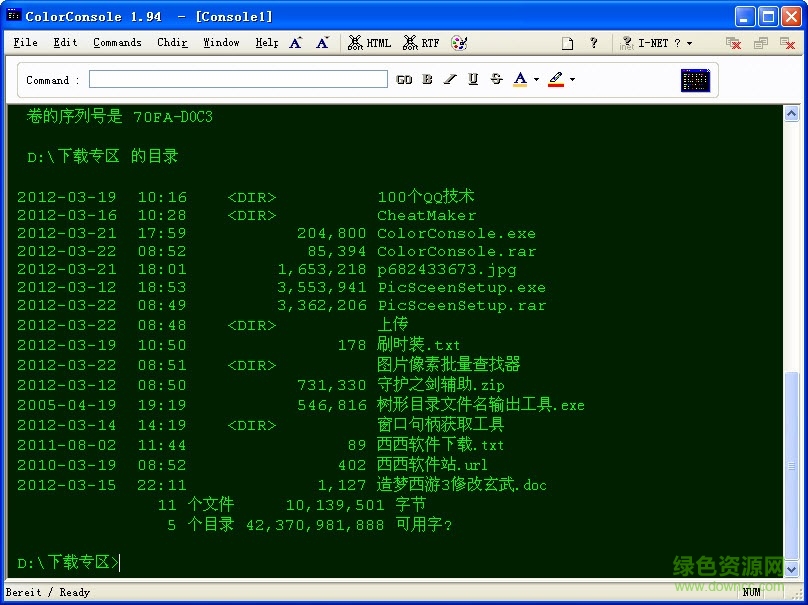This screenshot has width=808, height=605.
Task: Increase font size with the large A icon
Action: (293, 42)
